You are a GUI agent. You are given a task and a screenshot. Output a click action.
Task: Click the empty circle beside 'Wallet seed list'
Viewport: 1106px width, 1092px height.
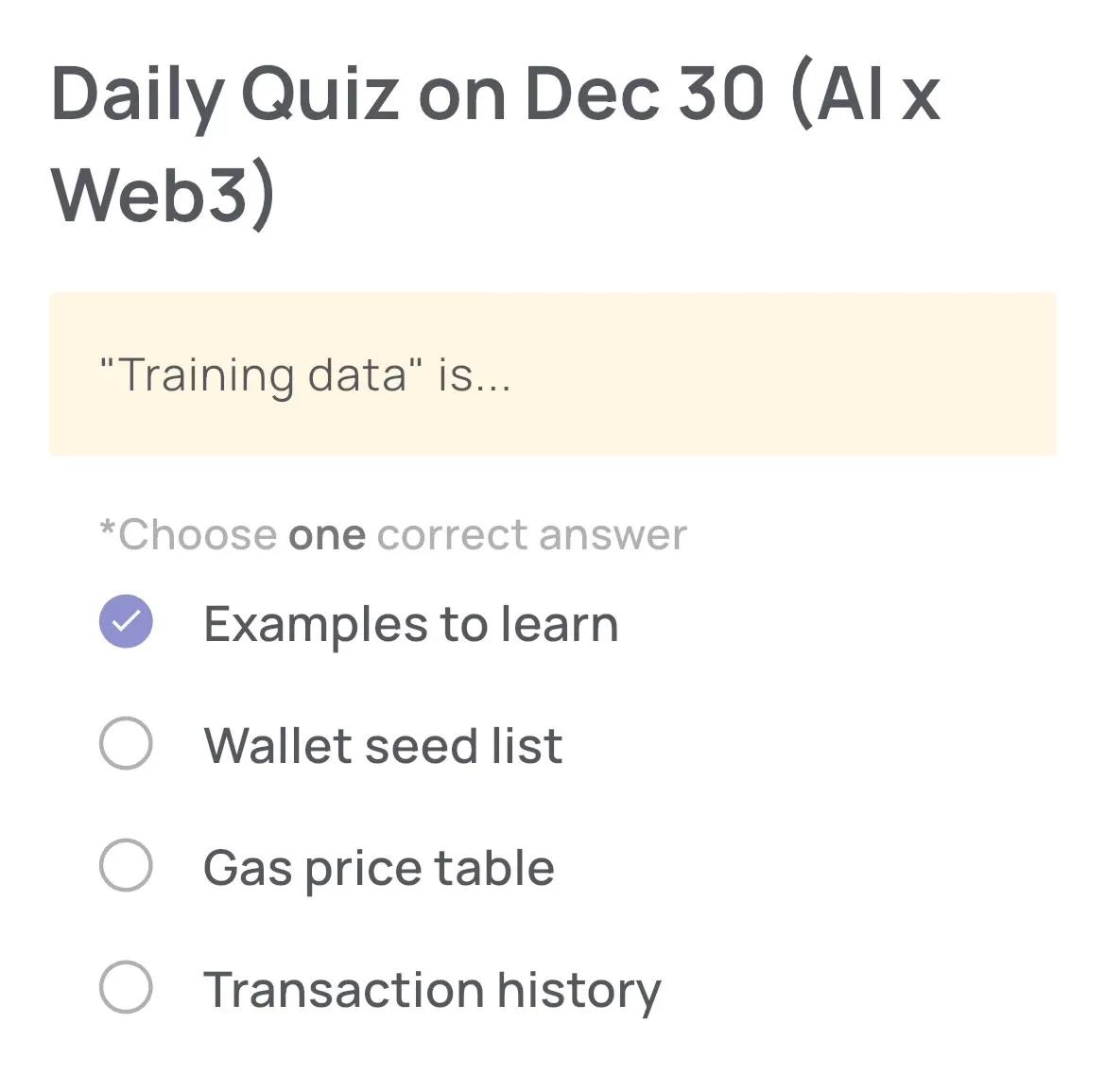click(x=126, y=744)
